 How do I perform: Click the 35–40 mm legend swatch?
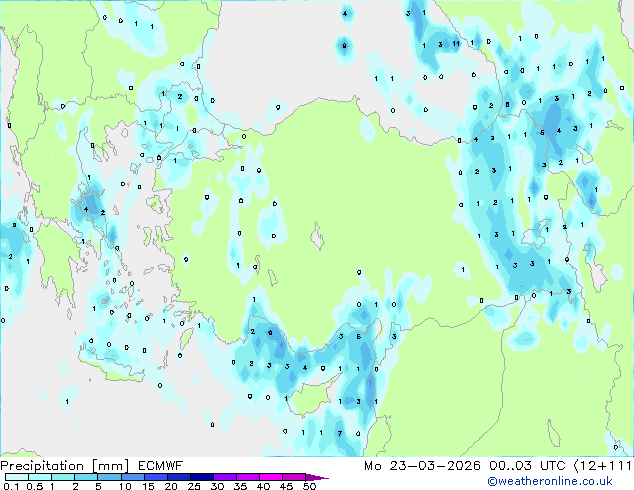(247, 477)
